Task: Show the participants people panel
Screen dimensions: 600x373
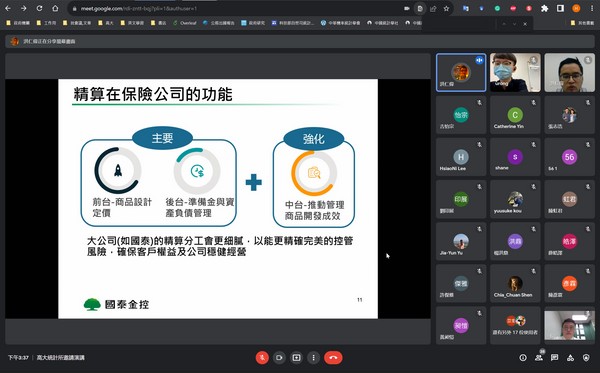Action: pos(539,358)
